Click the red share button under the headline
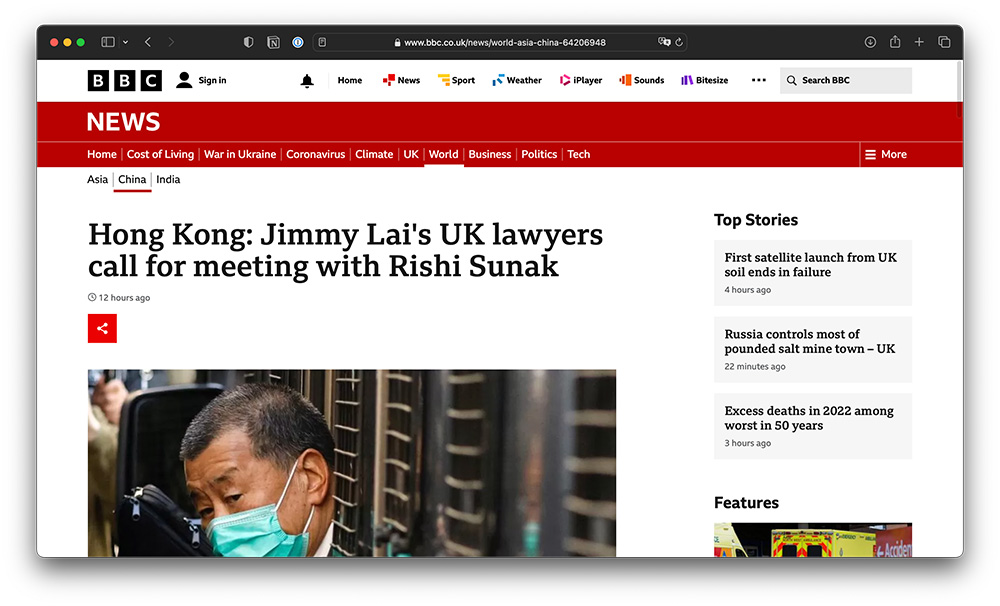This screenshot has height=606, width=1000. [x=102, y=328]
